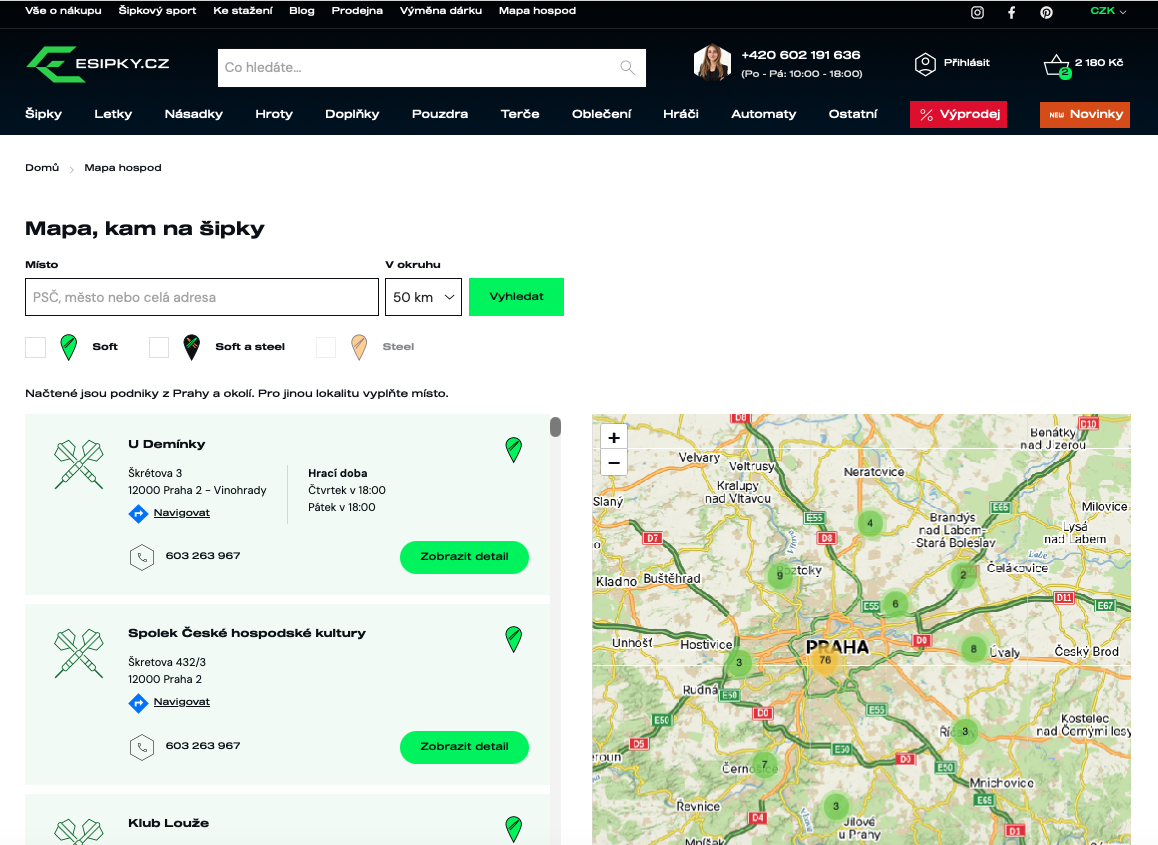Click the Místo address input field
This screenshot has height=845, width=1158.
point(202,297)
